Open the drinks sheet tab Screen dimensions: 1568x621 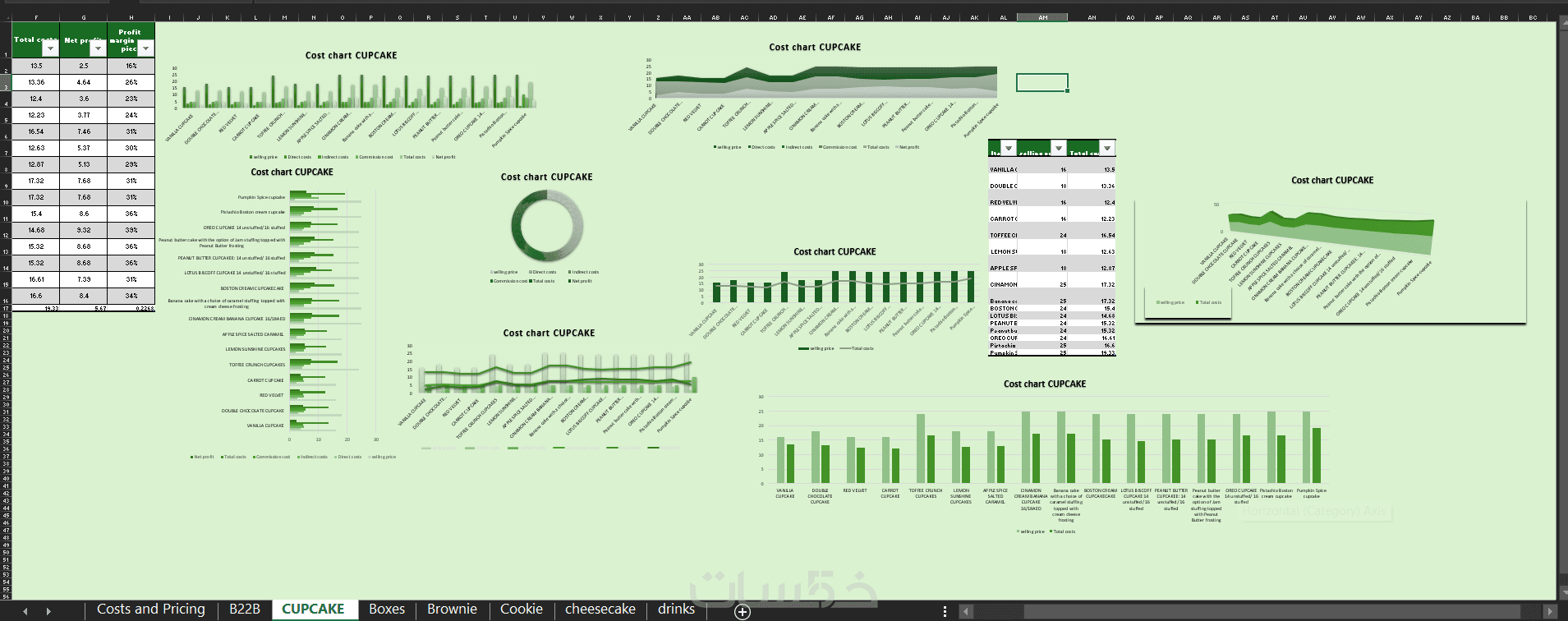pos(676,609)
